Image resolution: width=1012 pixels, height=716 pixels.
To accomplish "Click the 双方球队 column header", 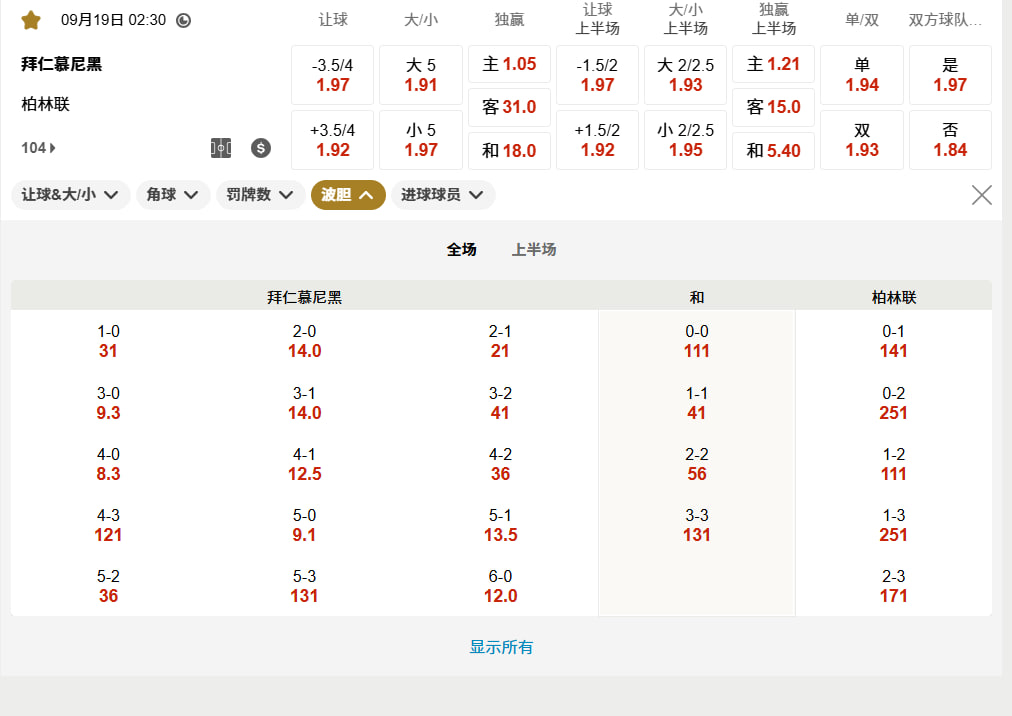I will click(x=945, y=20).
